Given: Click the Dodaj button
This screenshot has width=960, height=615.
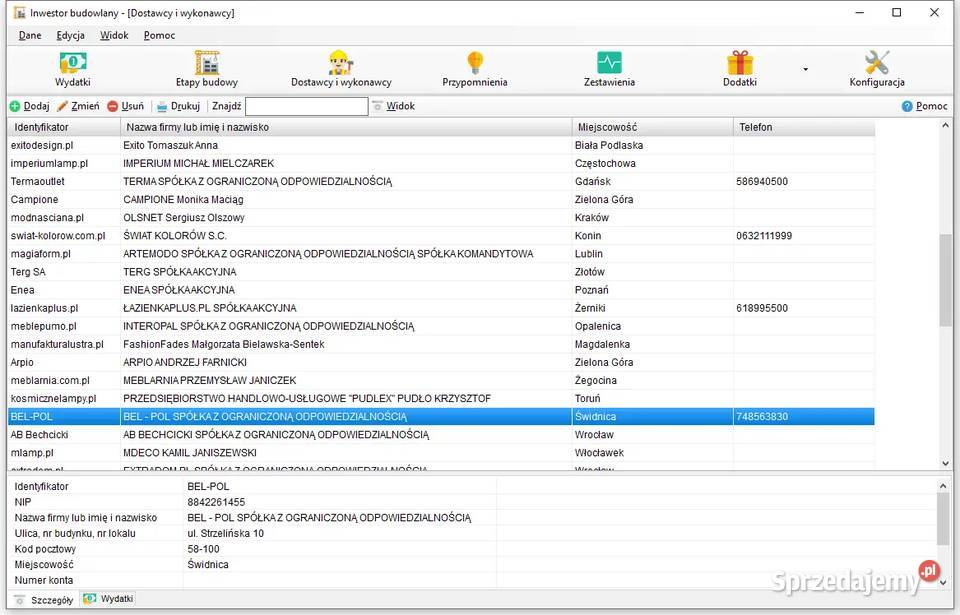Looking at the screenshot, I should pos(29,106).
